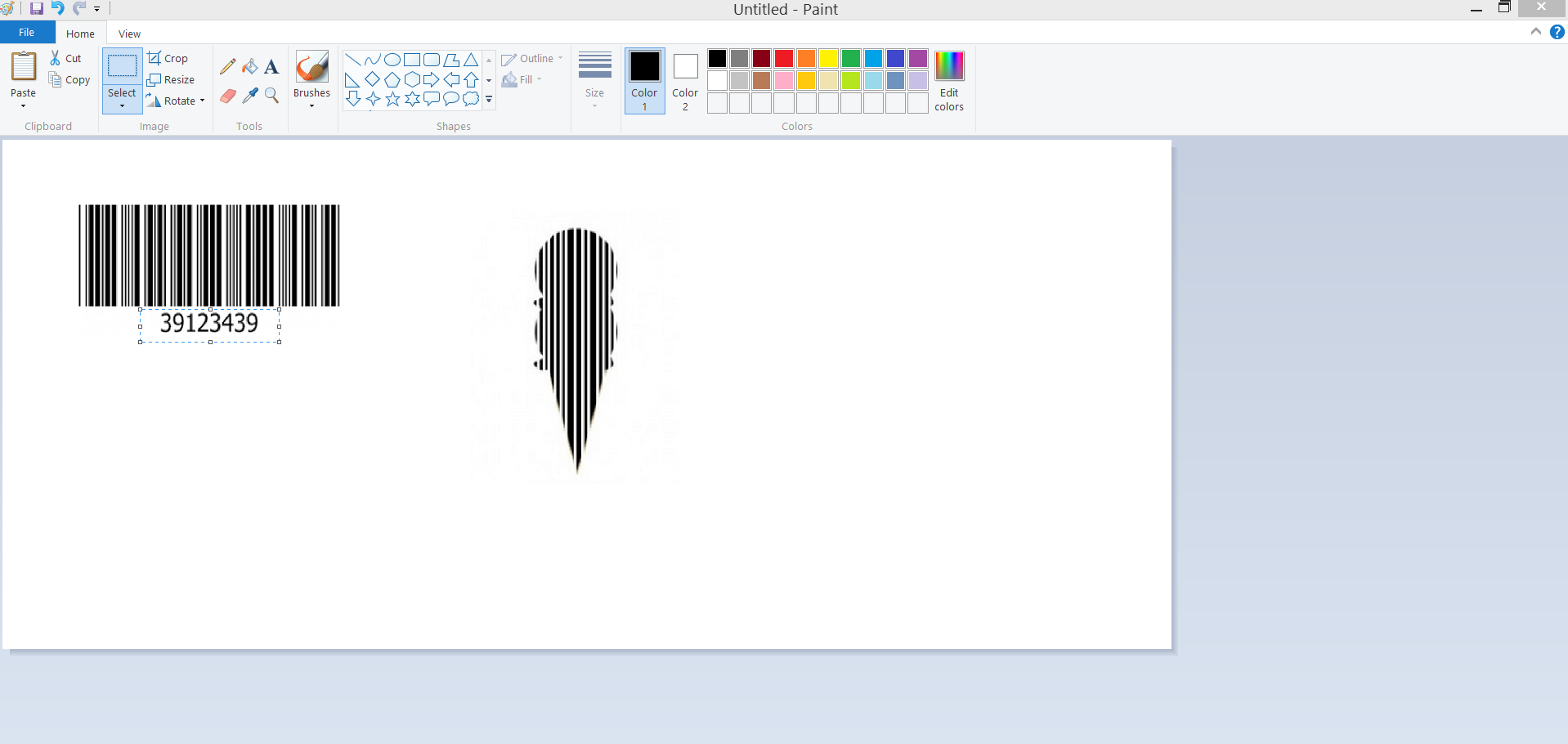Open the Brushes dropdown arrow

[312, 106]
